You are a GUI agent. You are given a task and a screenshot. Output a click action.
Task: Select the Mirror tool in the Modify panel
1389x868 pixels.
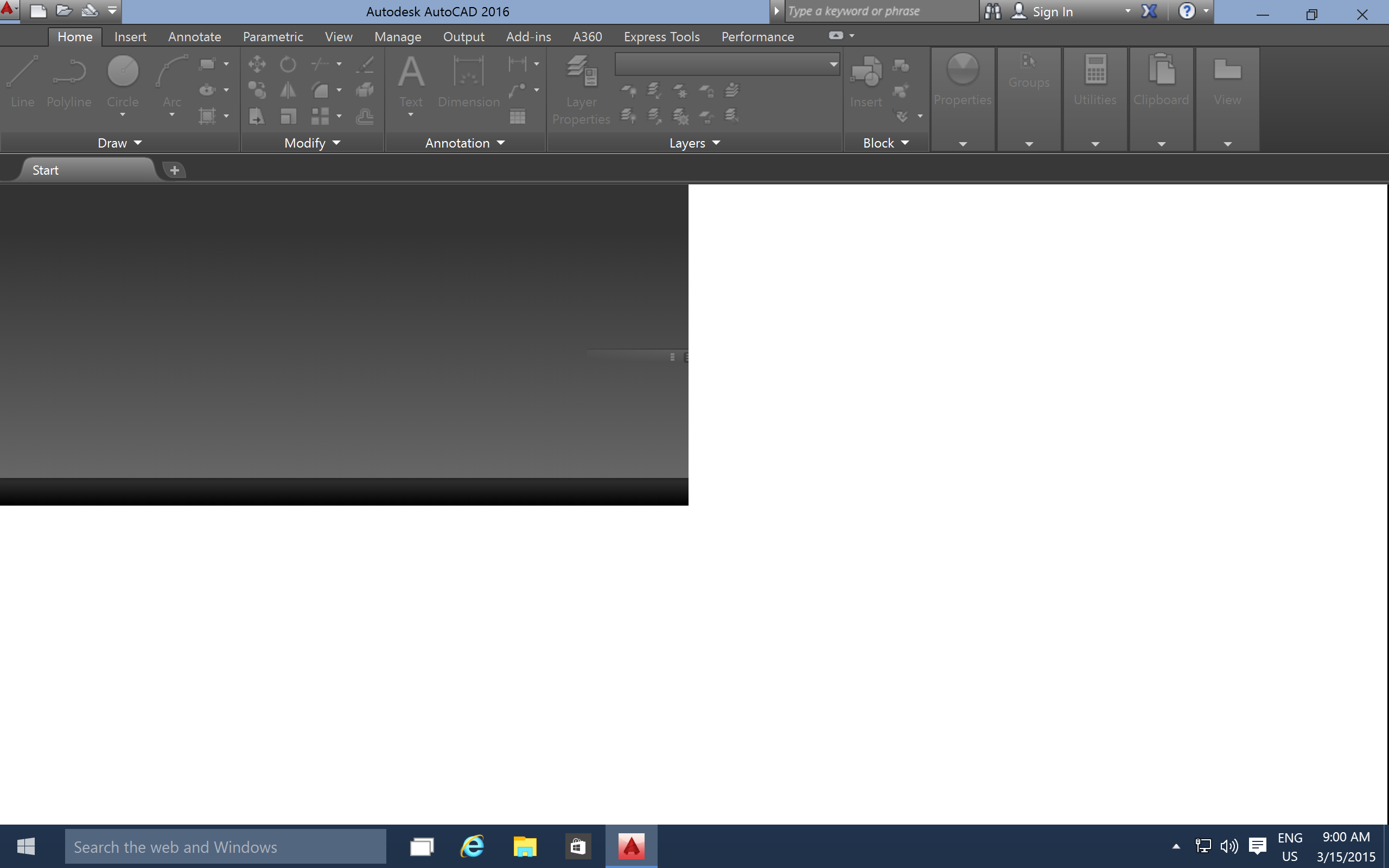(x=288, y=90)
